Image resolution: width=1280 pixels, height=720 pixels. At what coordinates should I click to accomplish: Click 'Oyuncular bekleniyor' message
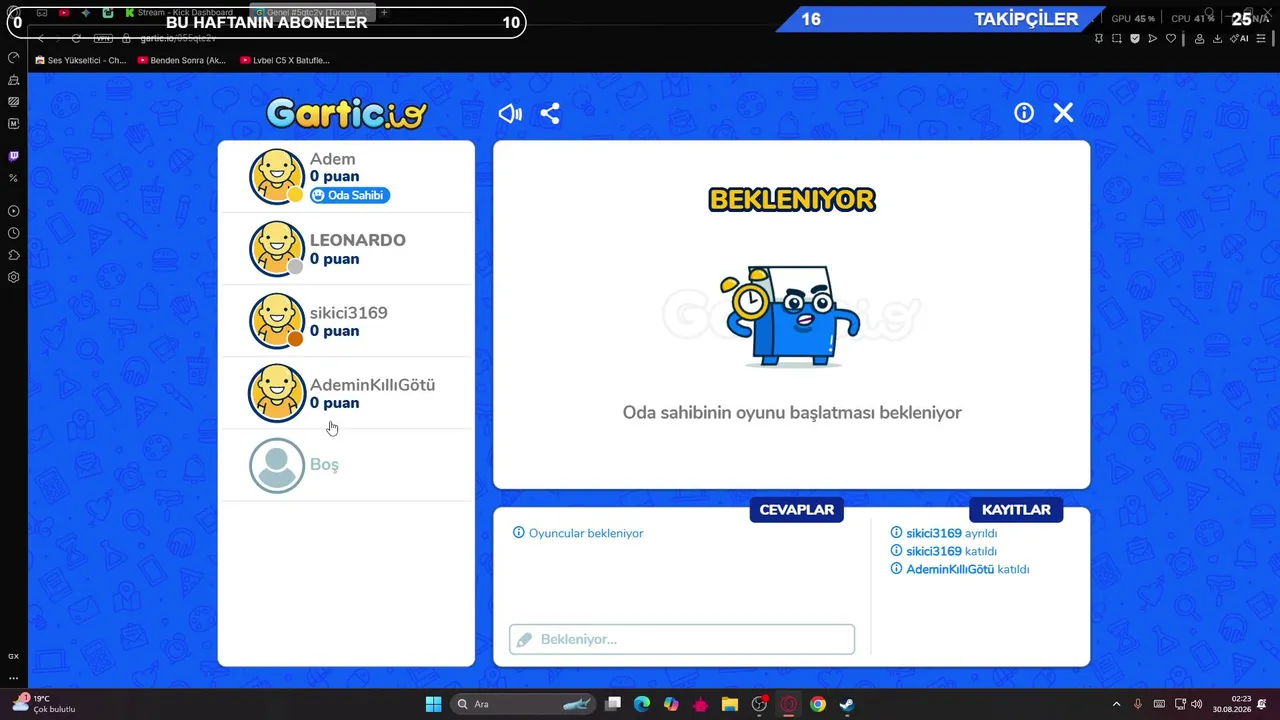point(578,533)
